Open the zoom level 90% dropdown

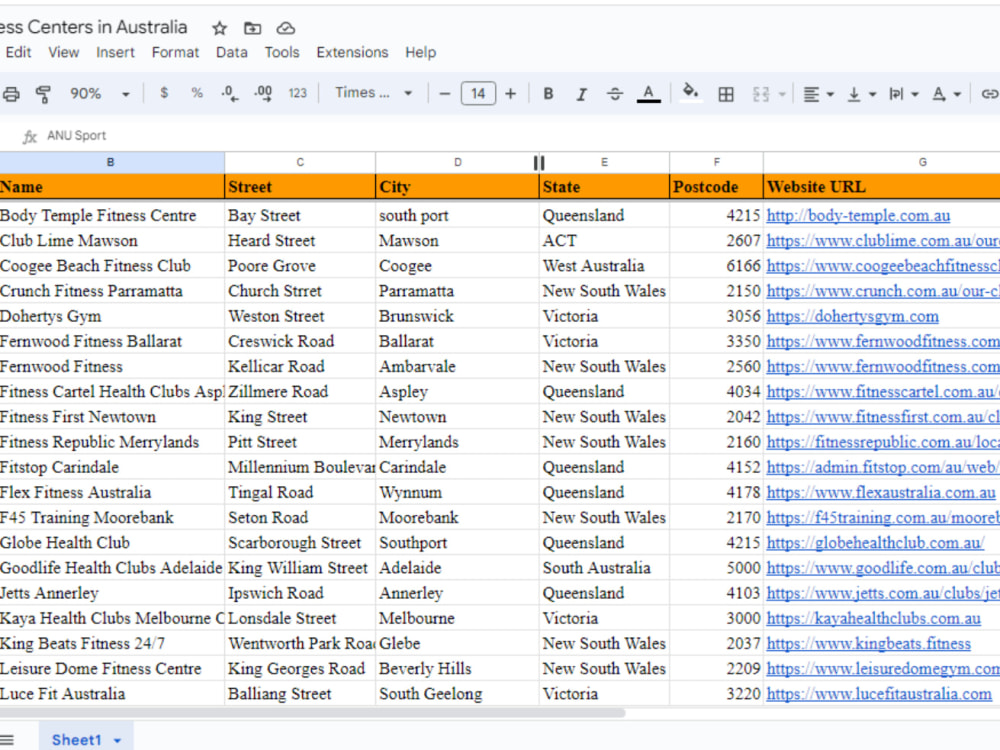pos(99,94)
